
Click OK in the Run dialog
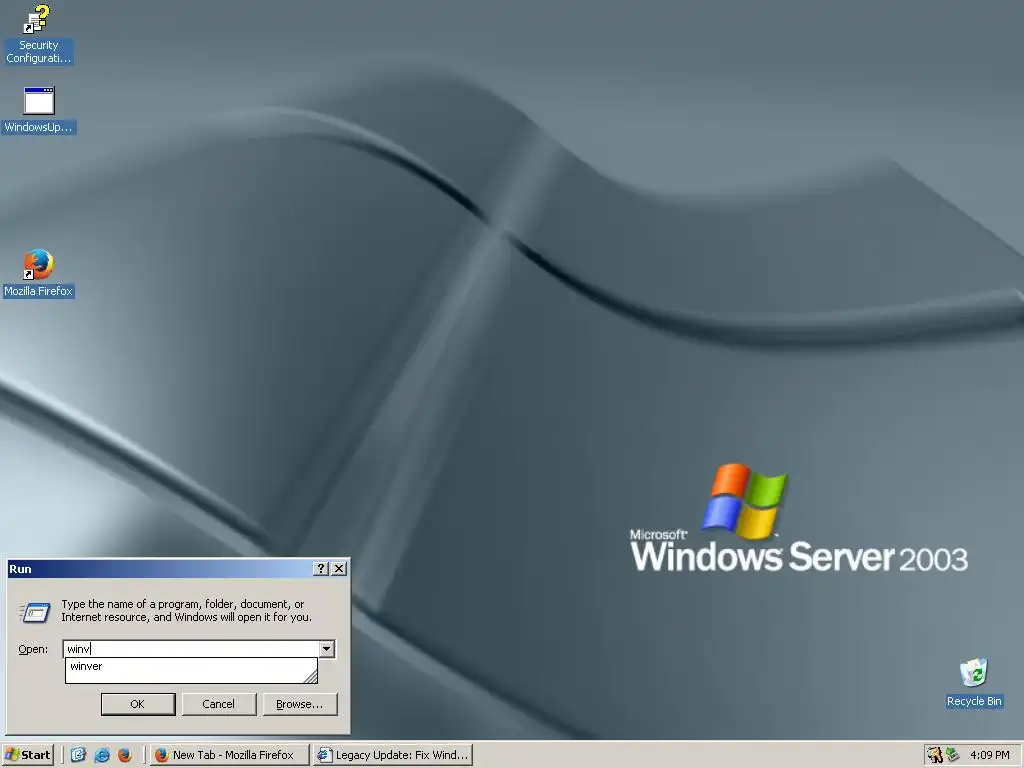click(x=138, y=704)
